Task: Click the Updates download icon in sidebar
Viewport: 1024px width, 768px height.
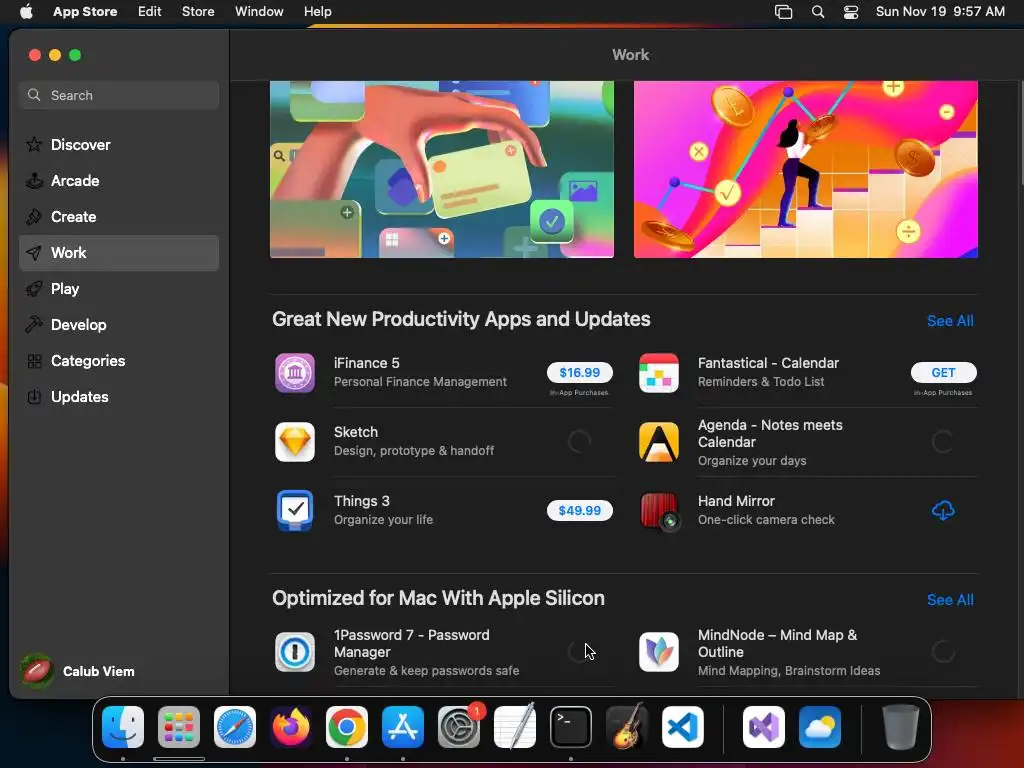Action: [x=34, y=396]
